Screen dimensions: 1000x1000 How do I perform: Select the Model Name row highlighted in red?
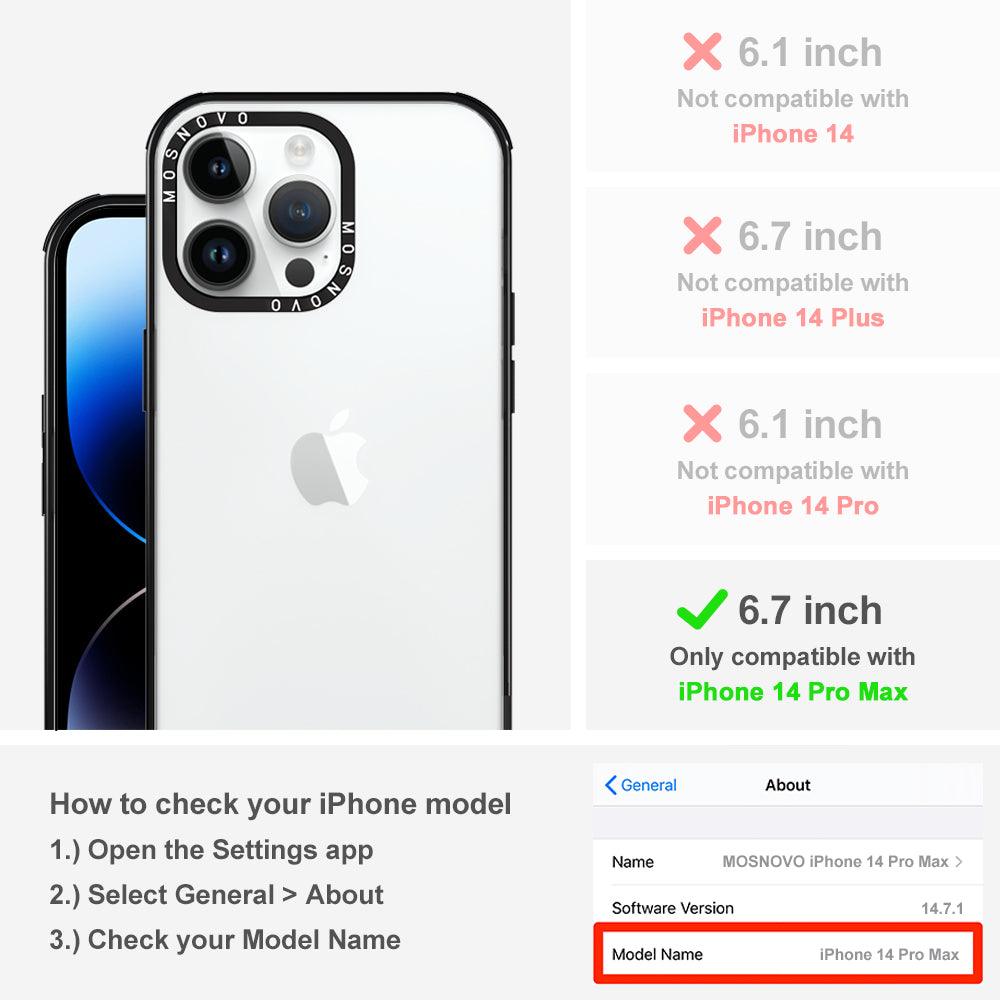pos(788,953)
